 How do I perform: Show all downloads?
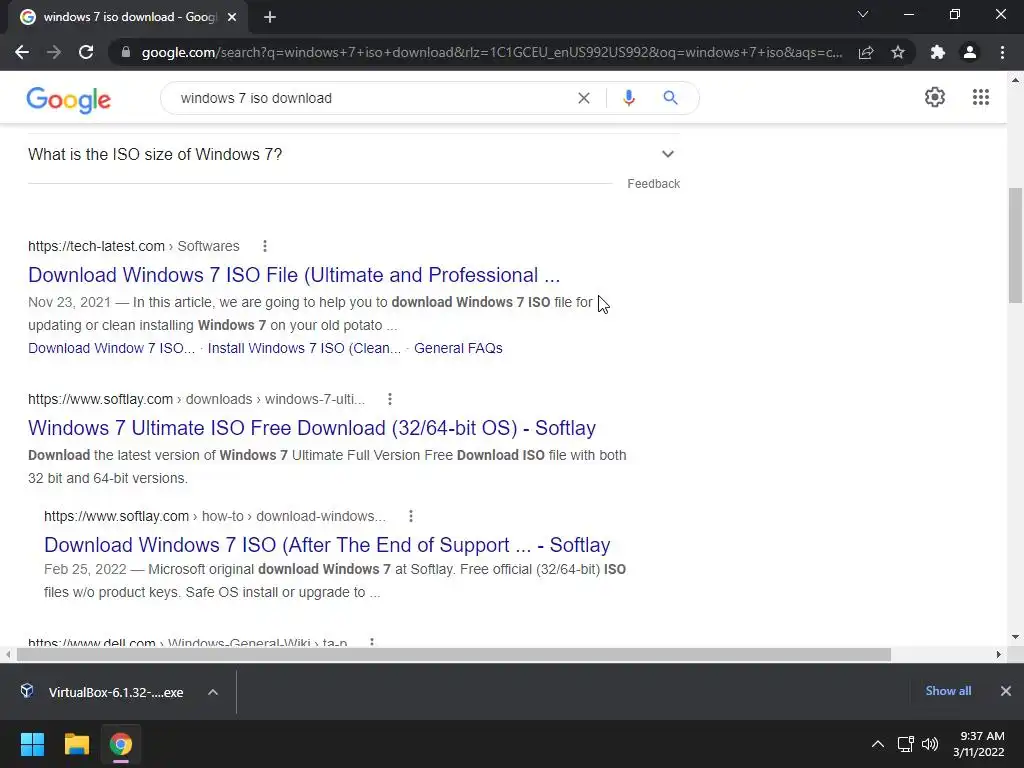[948, 691]
